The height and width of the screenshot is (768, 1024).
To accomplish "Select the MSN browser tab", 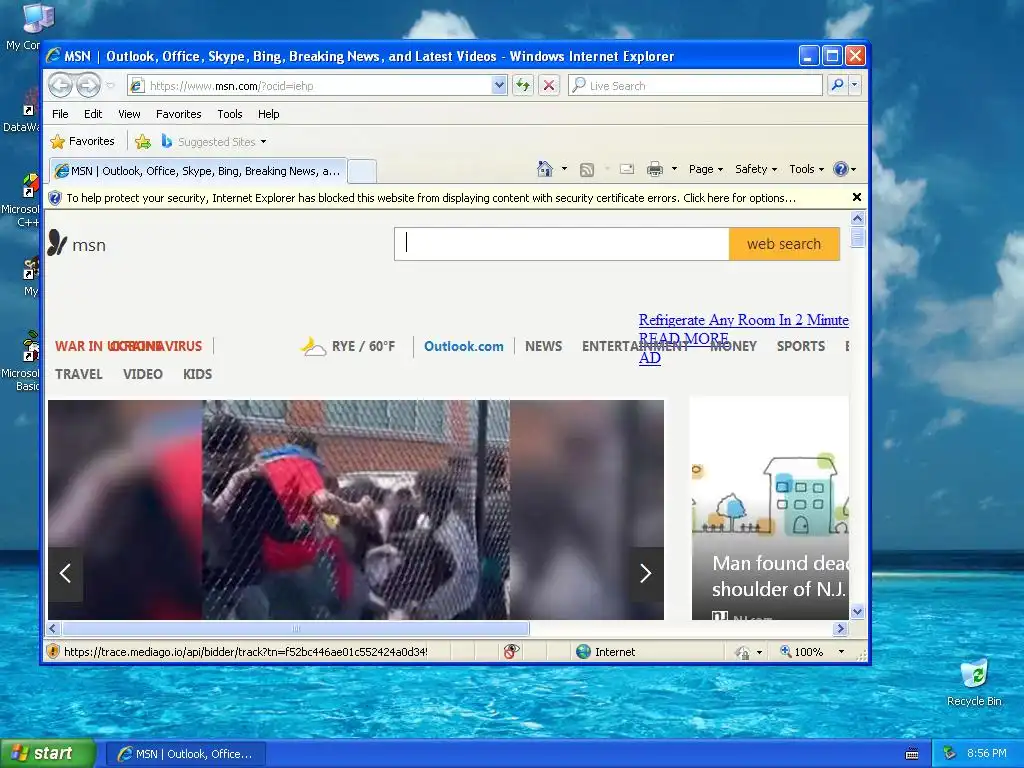I will coord(198,171).
